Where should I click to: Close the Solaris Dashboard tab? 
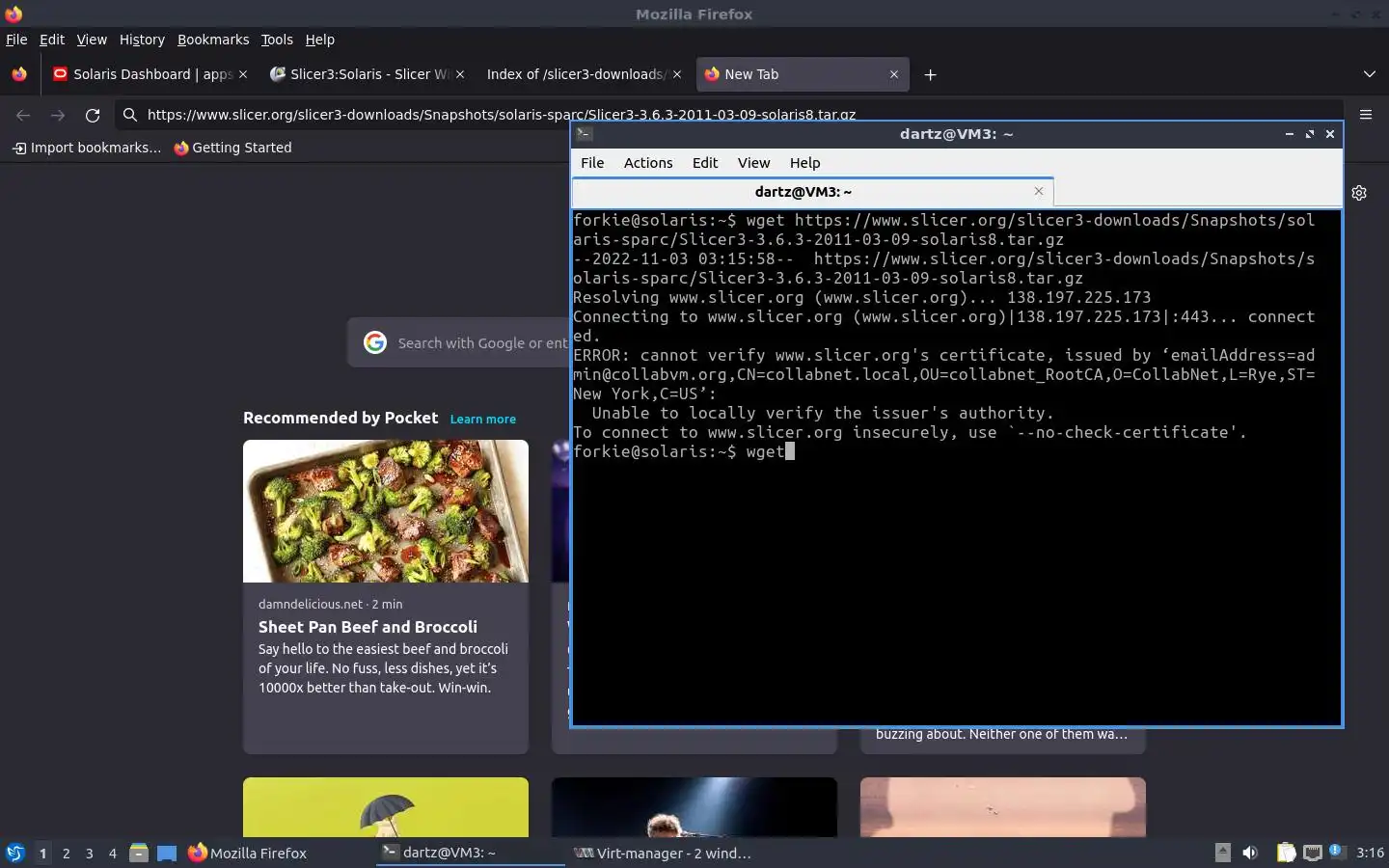tap(243, 74)
